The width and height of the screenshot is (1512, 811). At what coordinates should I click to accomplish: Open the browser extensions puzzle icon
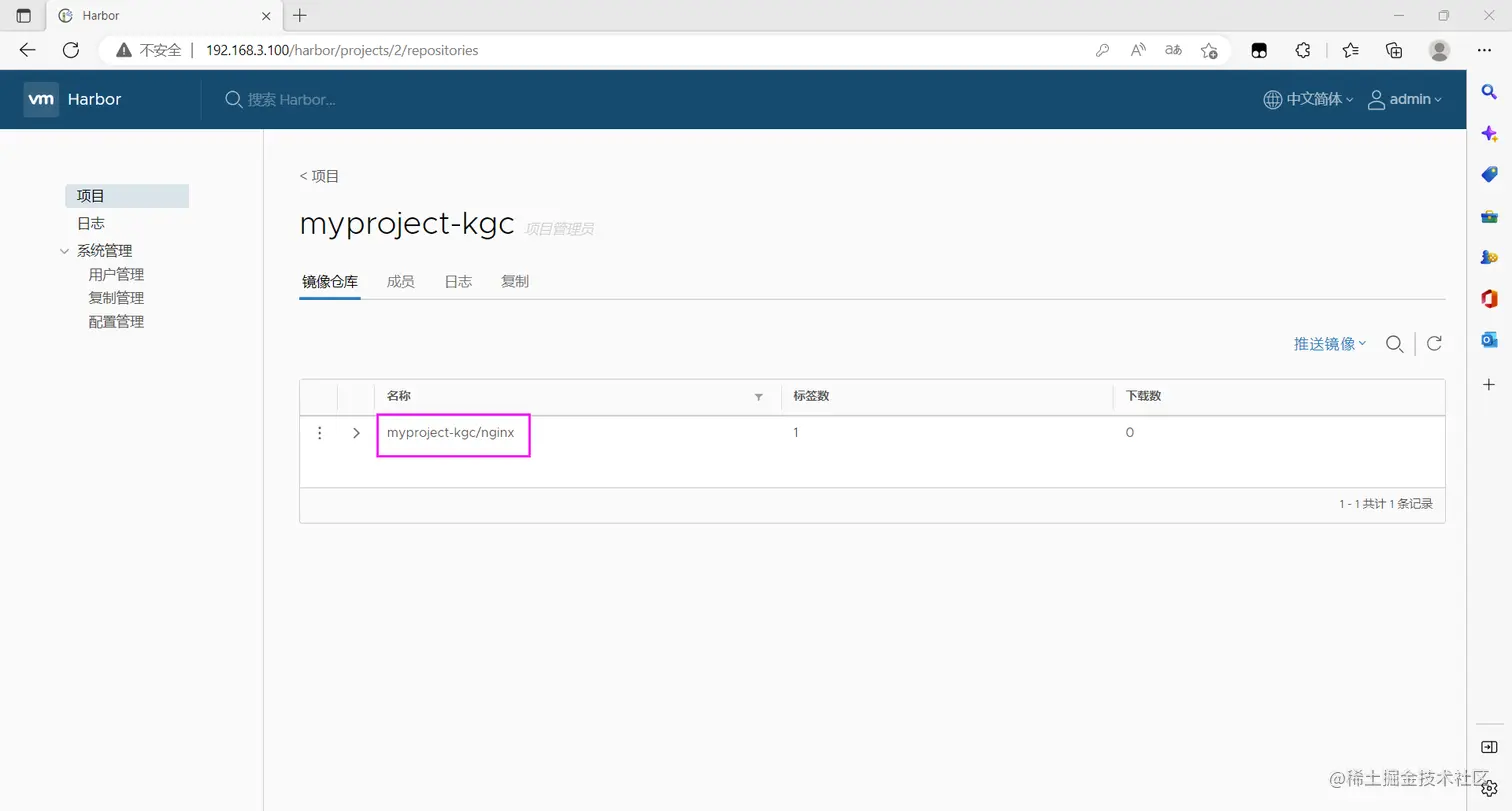pos(1303,50)
